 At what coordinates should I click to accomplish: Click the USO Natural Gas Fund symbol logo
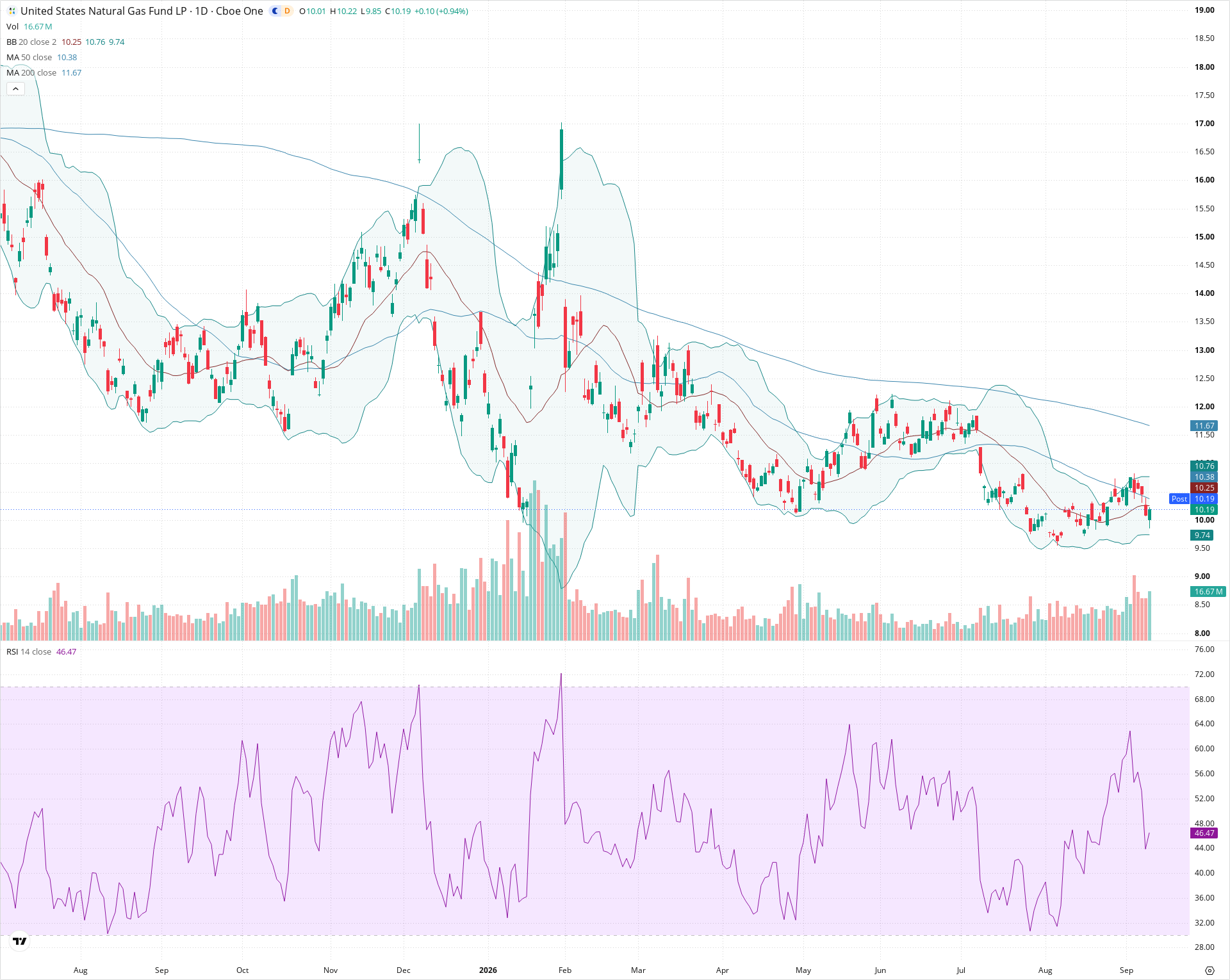[12, 11]
